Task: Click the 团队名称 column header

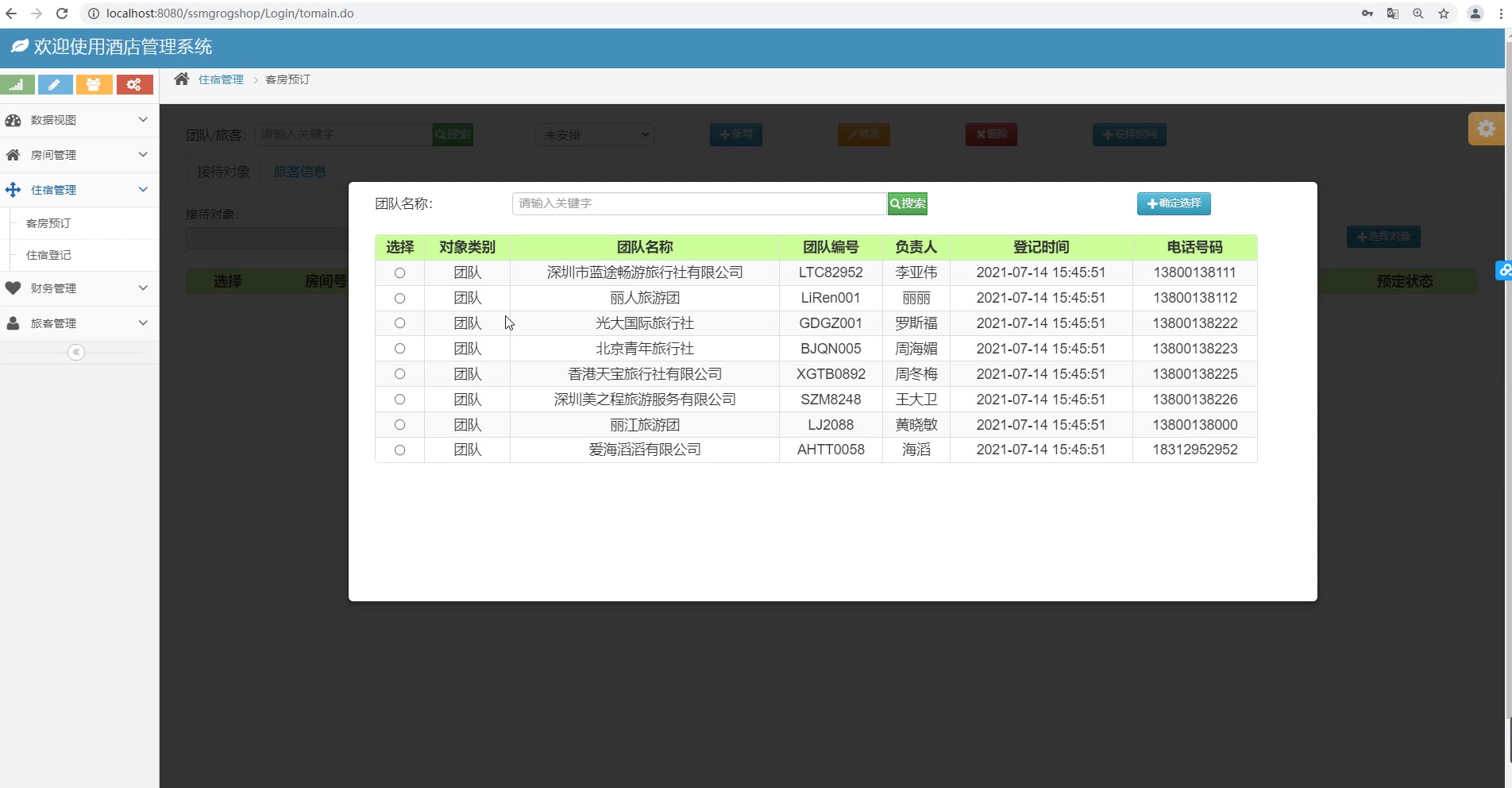Action: pos(645,247)
